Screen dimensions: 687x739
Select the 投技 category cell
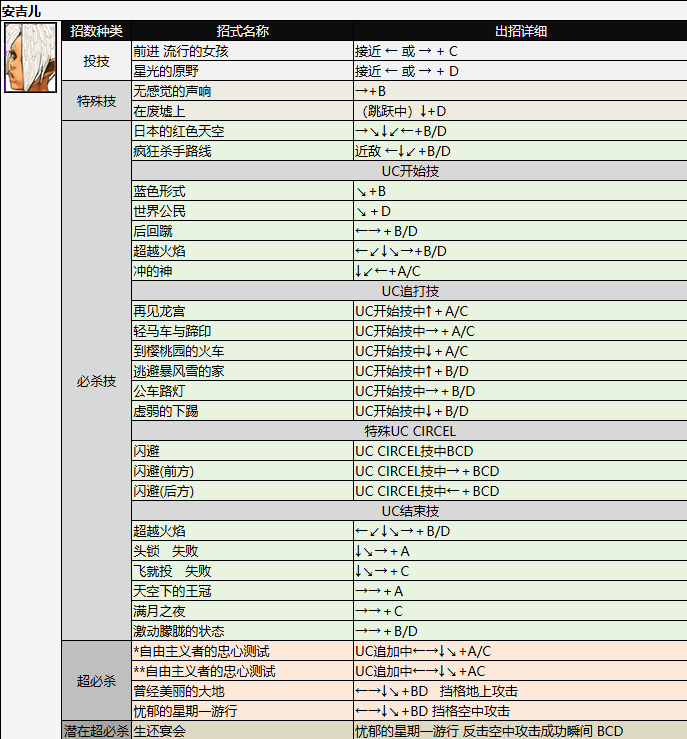(x=96, y=61)
